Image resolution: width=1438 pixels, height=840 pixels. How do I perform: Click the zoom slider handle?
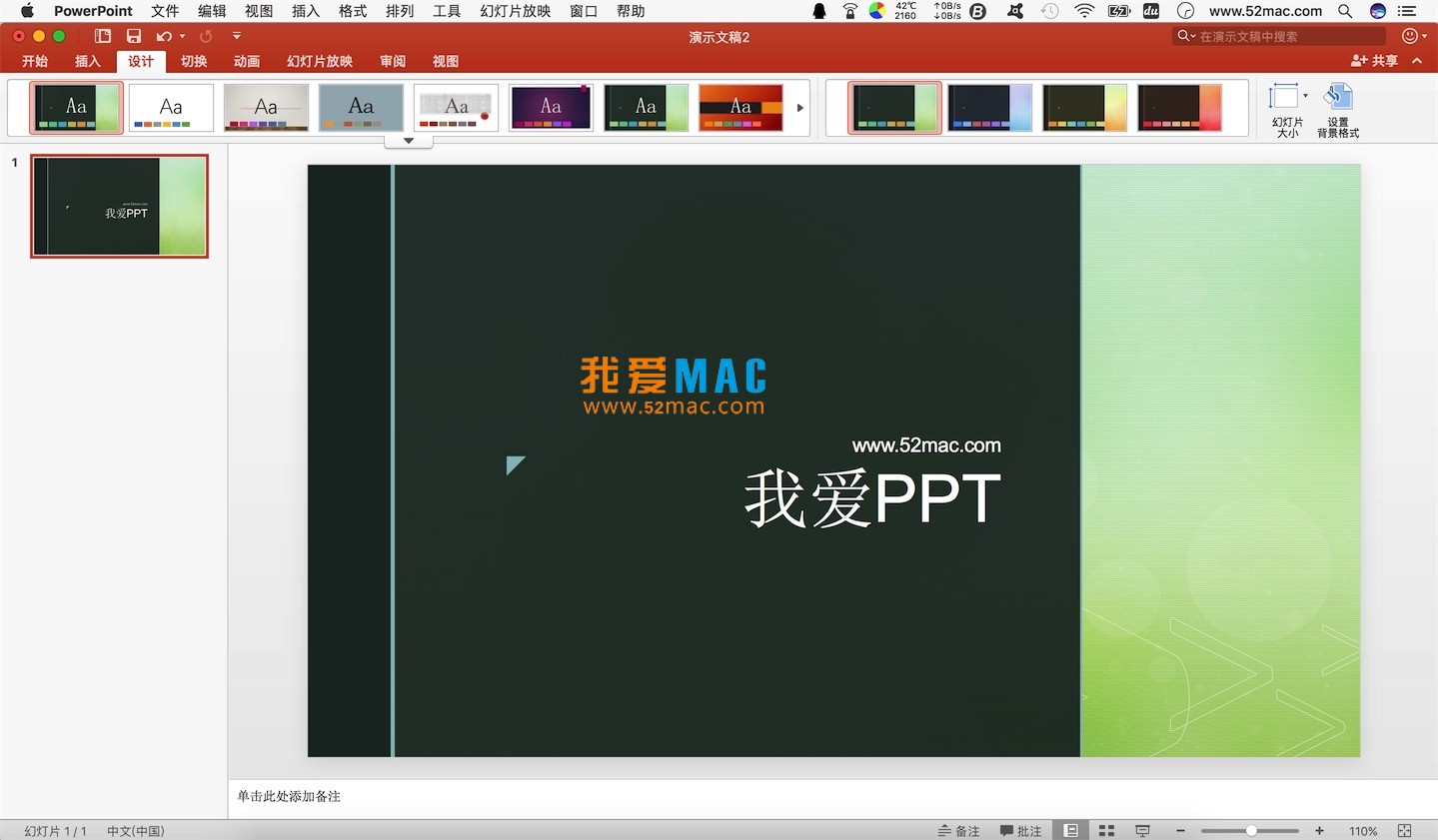[x=1251, y=831]
